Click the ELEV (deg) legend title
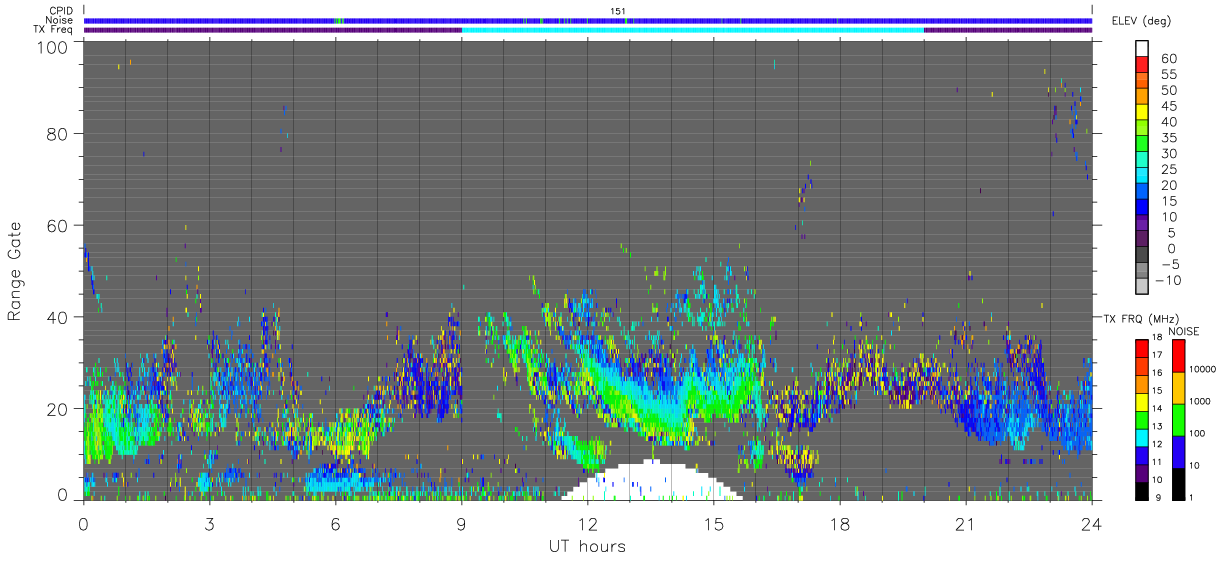The width and height of the screenshot is (1228, 567). (1142, 21)
